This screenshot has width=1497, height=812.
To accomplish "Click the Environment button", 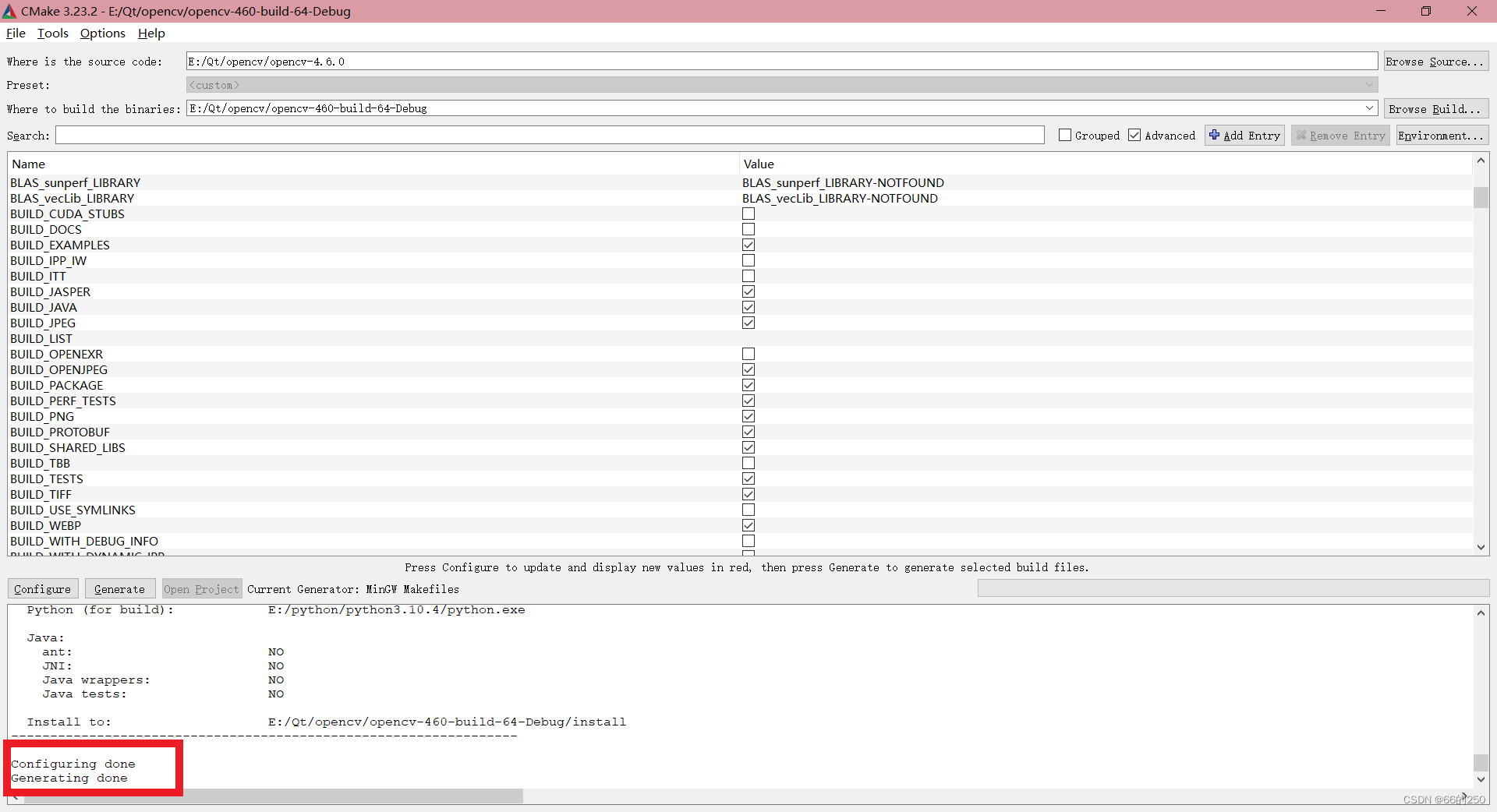I will [x=1442, y=136].
